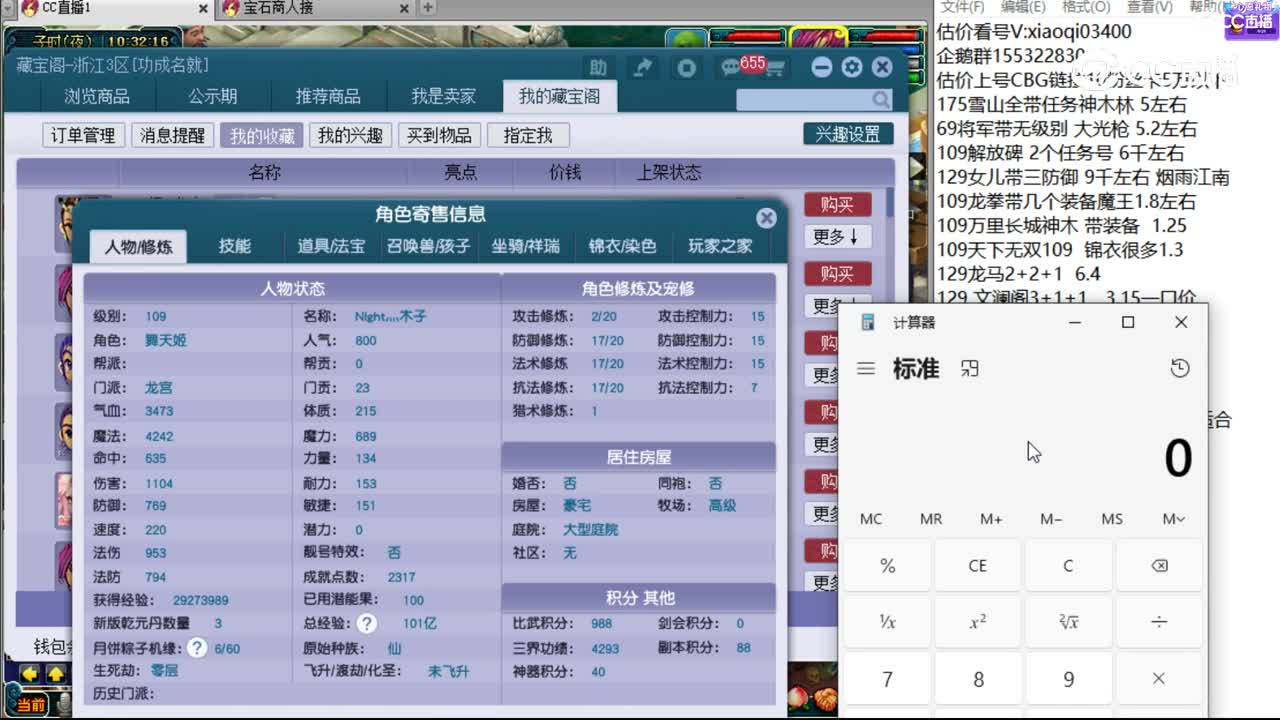
Task: Click the yellow left arrow icon at bottom left
Action: coord(29,674)
